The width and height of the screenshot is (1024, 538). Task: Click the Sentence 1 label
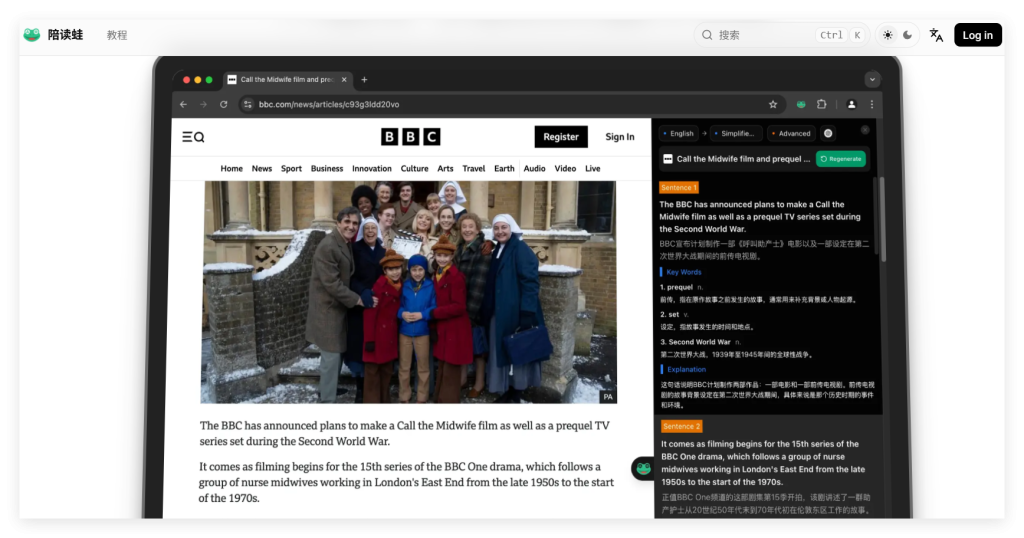tap(679, 187)
